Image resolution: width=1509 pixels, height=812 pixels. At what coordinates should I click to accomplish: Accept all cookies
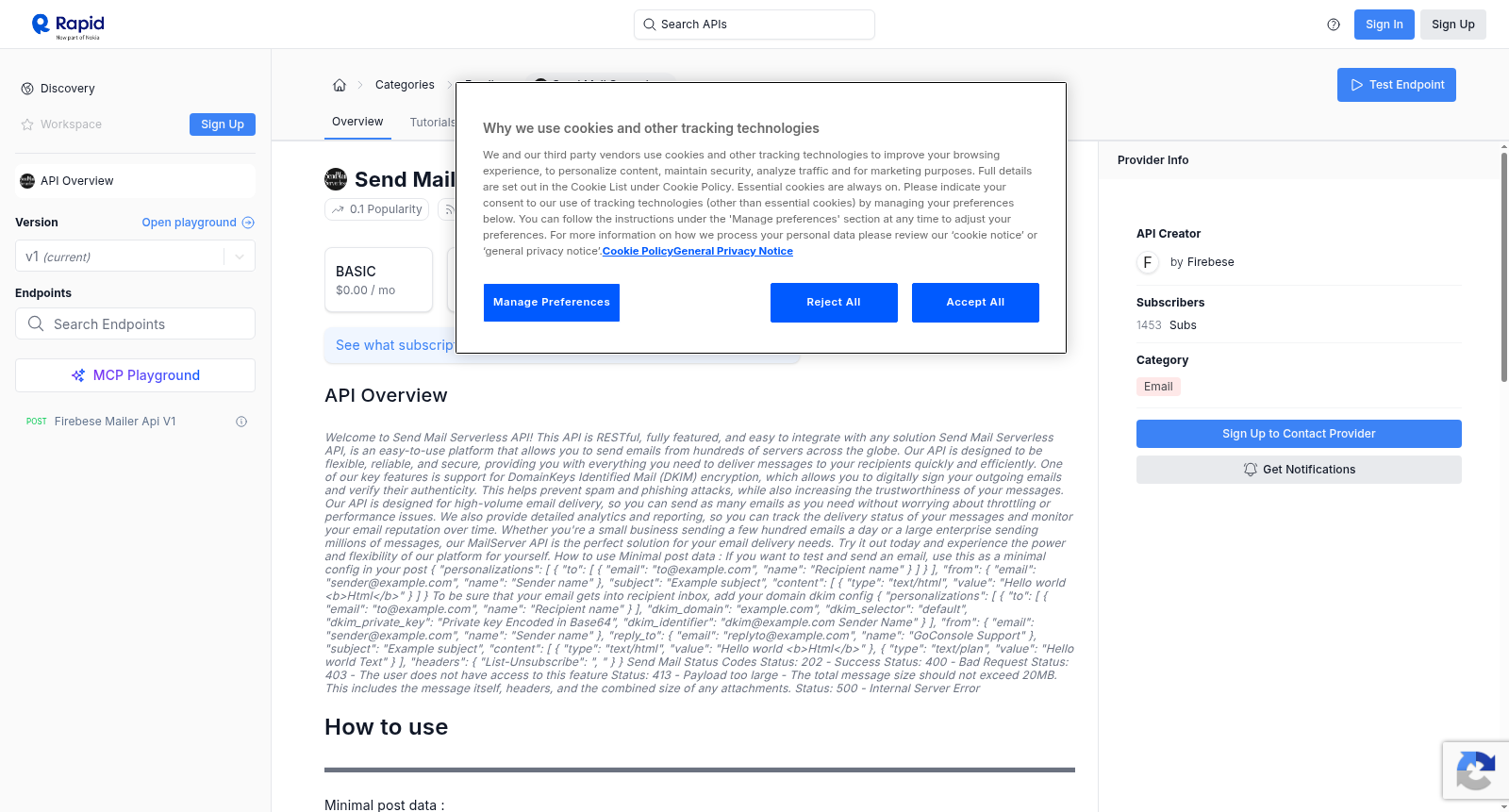(975, 303)
